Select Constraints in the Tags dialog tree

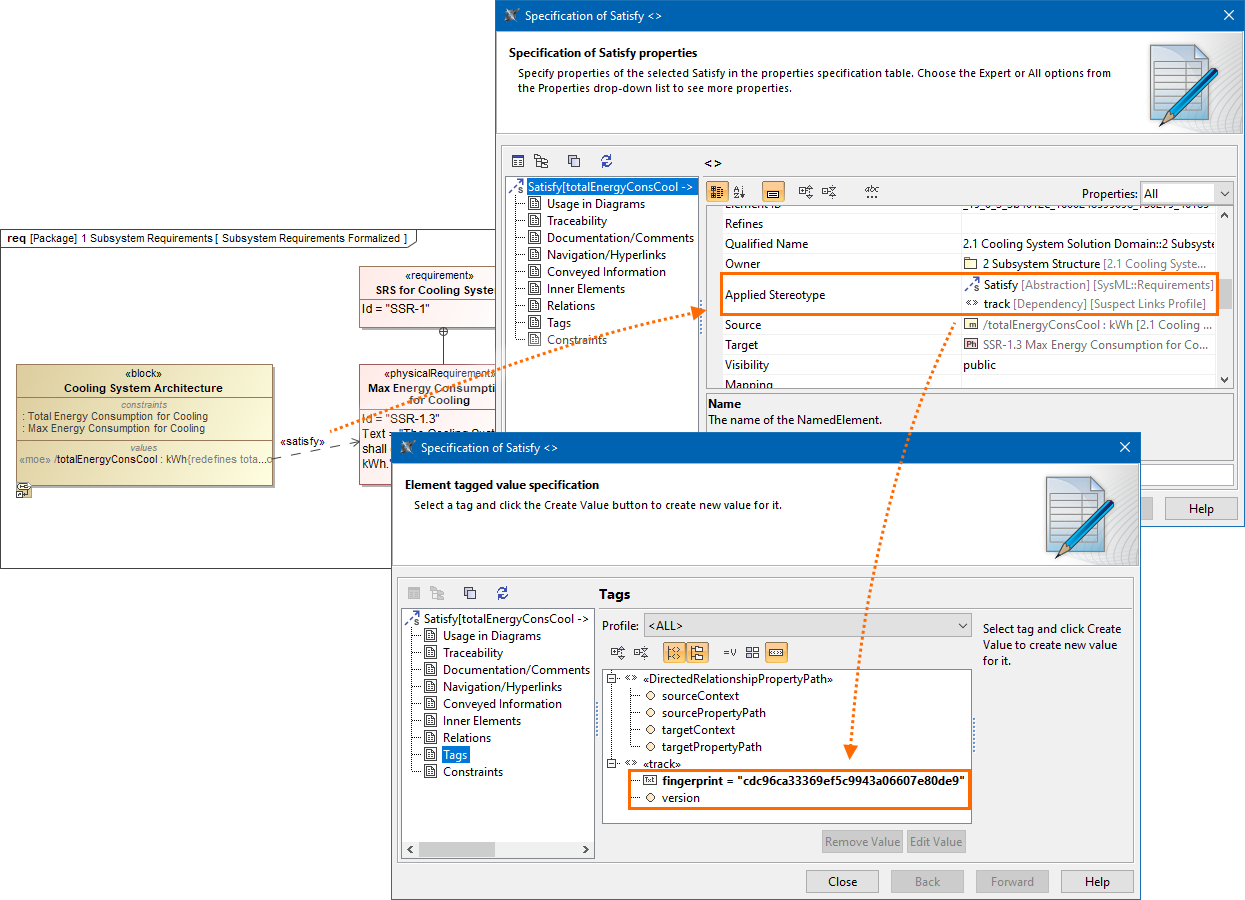(472, 772)
